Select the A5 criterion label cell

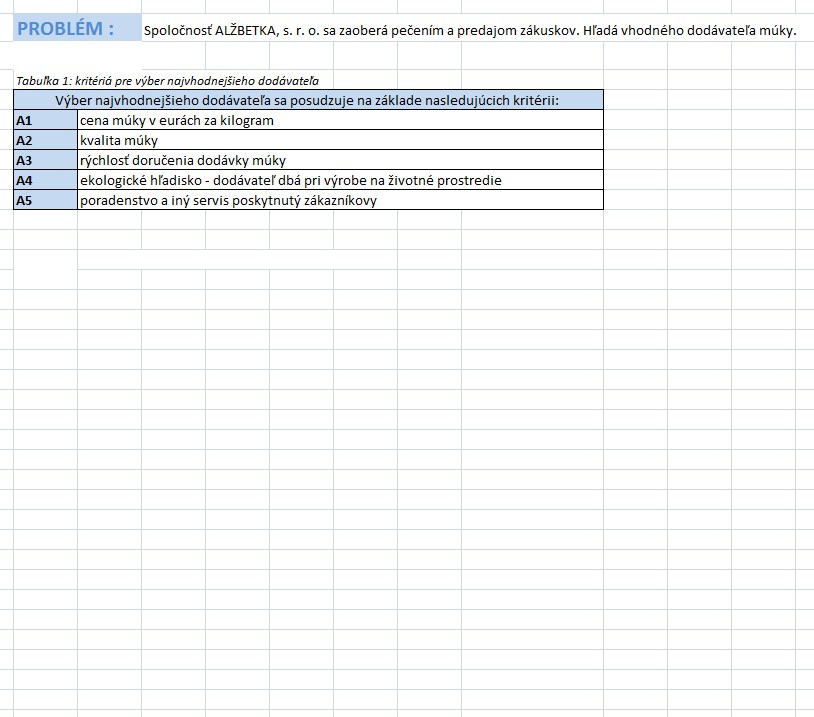pyautogui.click(x=45, y=200)
